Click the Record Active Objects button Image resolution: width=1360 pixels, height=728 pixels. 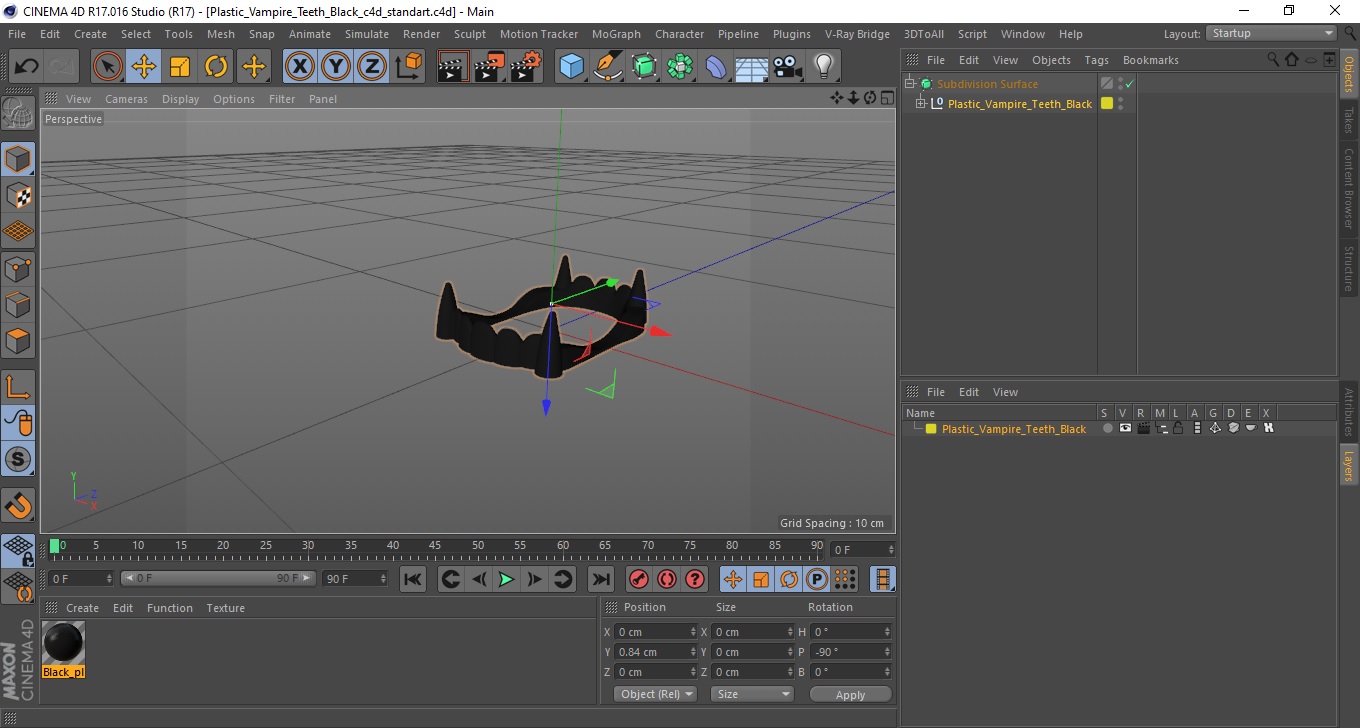click(x=639, y=579)
